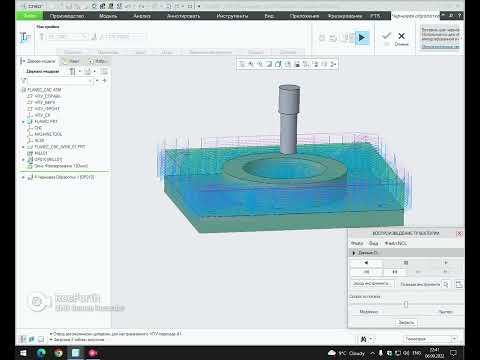This screenshot has height=360, width=480.
Task: Open the Геометрия selection filter dropdown
Action: pos(429,339)
